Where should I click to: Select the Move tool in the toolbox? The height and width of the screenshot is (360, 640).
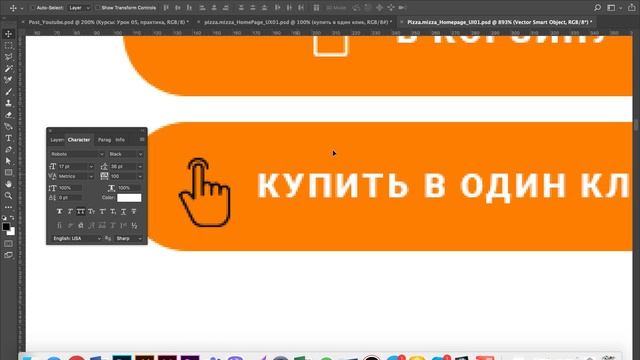[x=8, y=34]
